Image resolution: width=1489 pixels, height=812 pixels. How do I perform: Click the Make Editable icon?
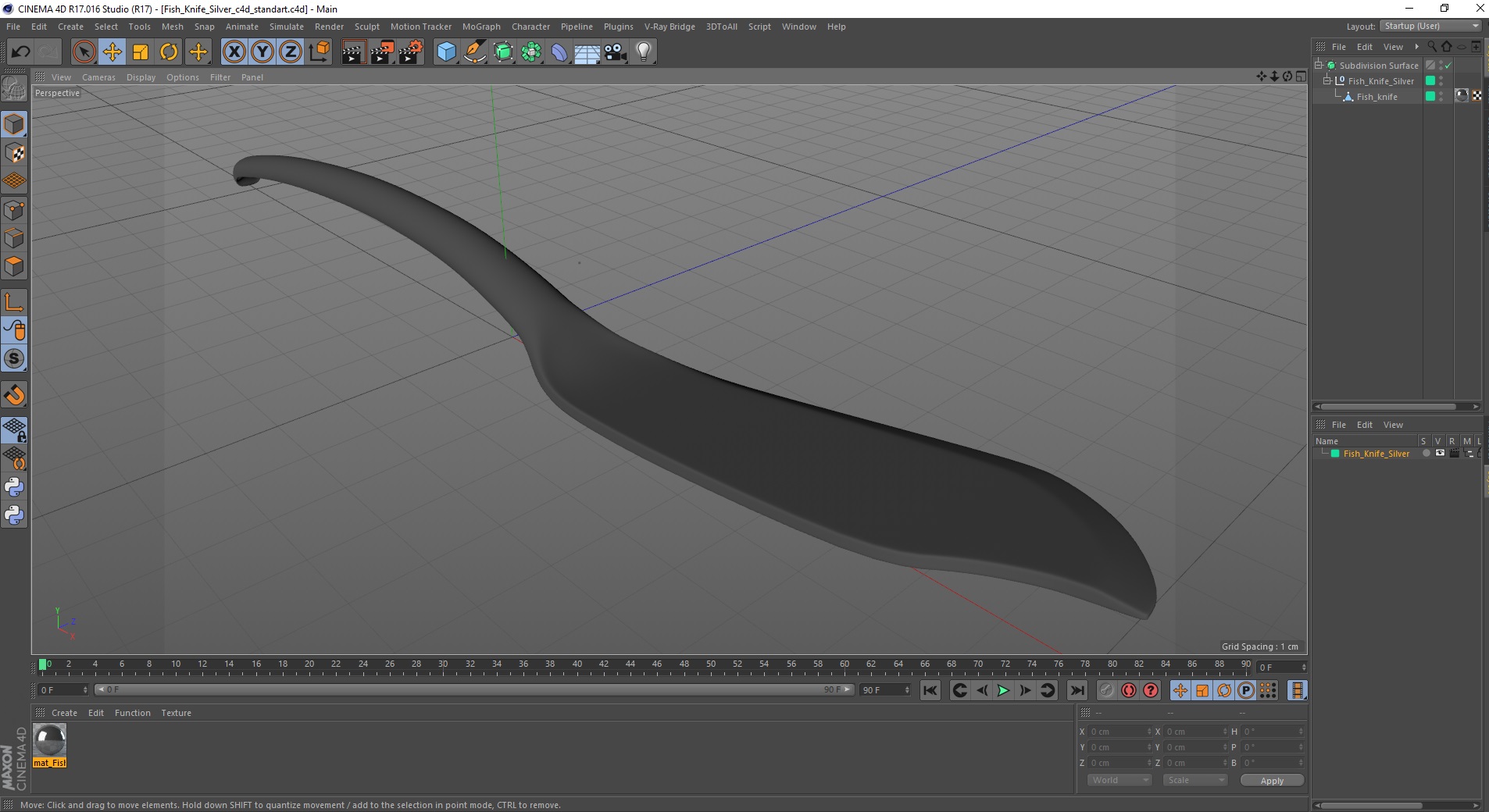[14, 89]
